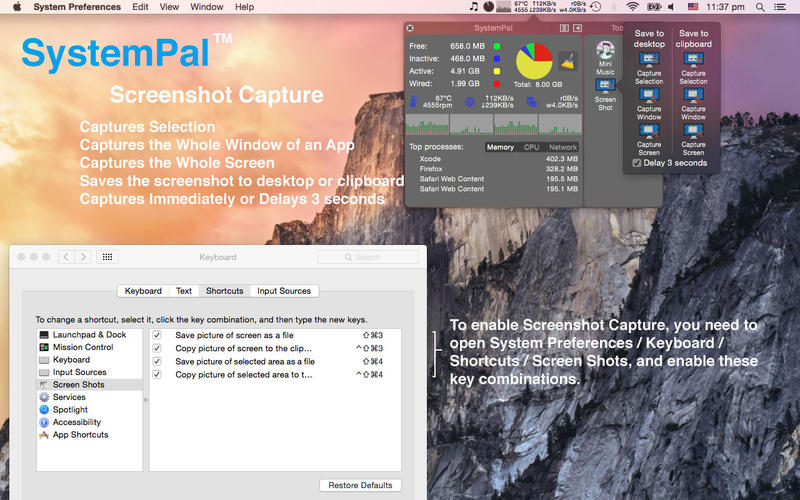Switch top processes to Memory

coord(500,147)
